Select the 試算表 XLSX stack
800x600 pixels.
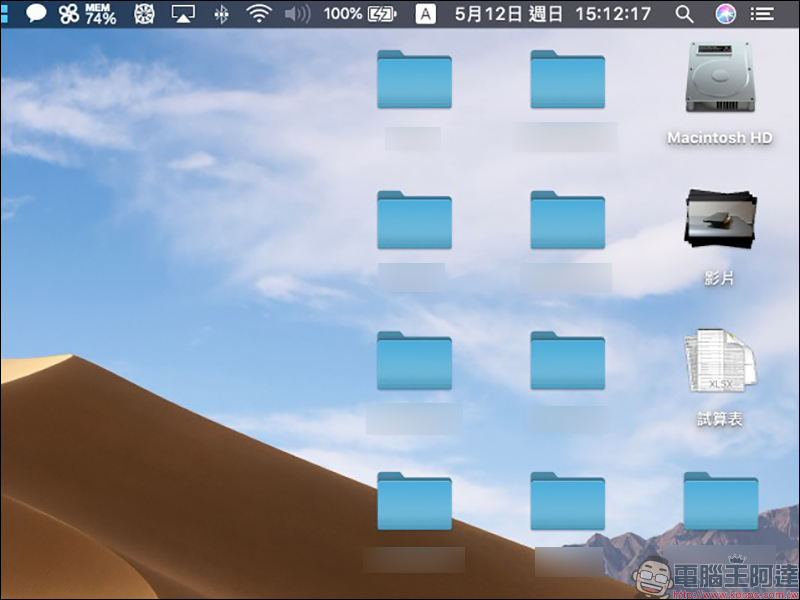[720, 361]
